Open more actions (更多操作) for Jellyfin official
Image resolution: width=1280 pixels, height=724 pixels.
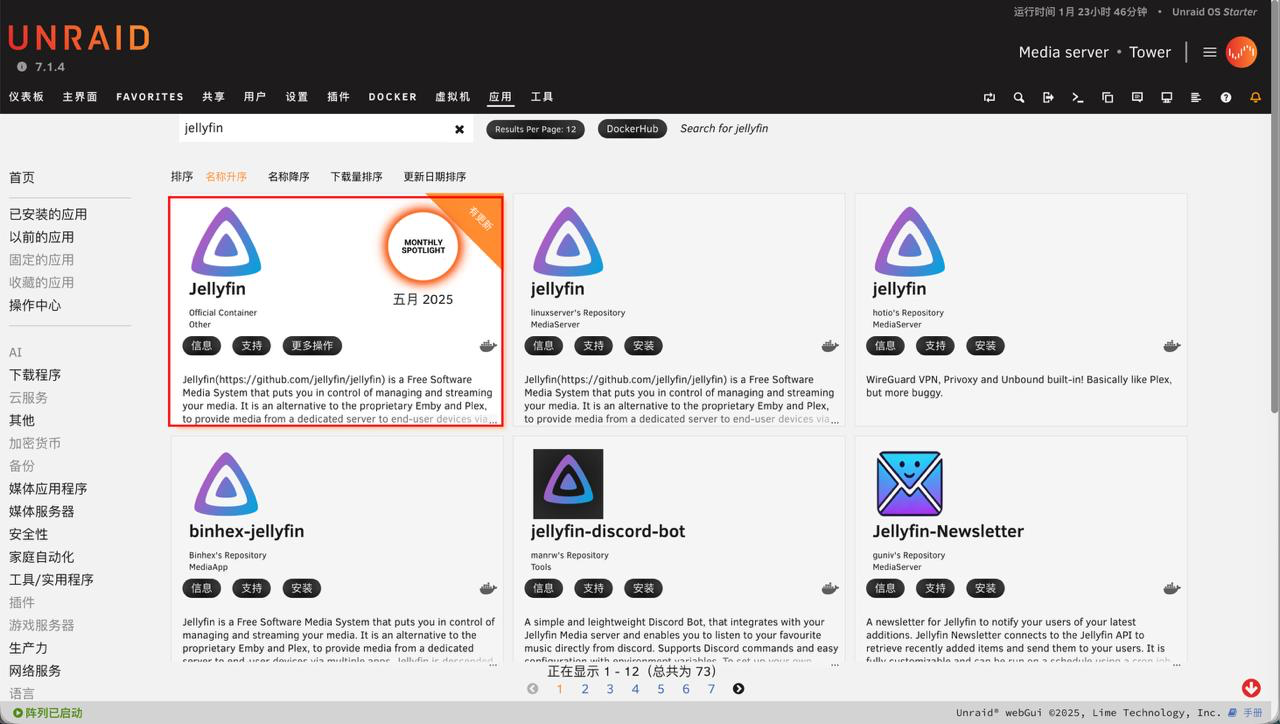pyautogui.click(x=312, y=346)
